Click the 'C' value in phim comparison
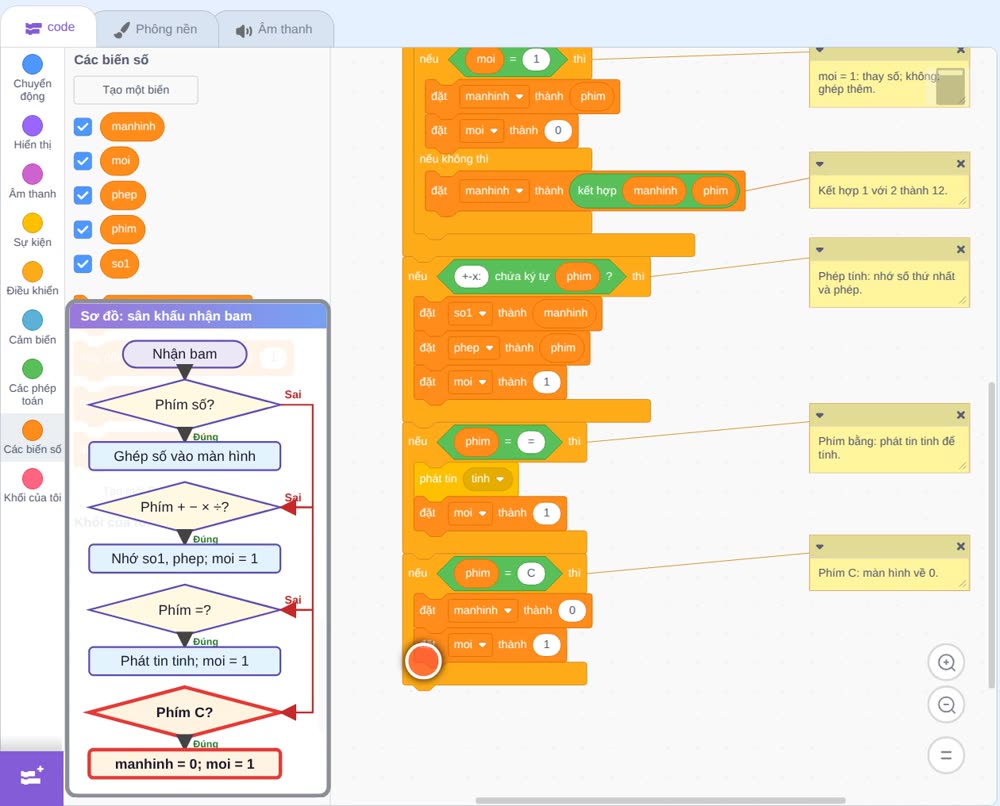The height and width of the screenshot is (806, 1000). 531,573
